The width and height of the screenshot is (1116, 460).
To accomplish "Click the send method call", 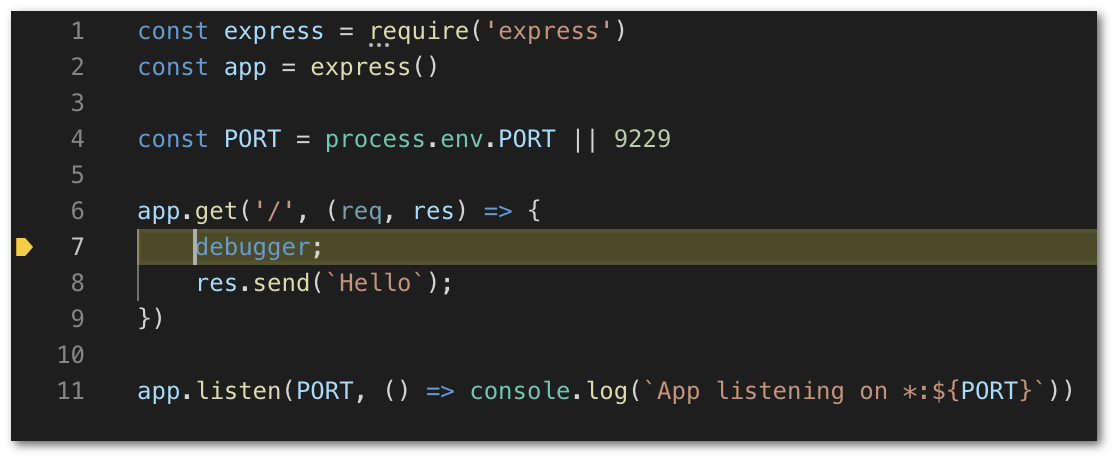I will pos(281,283).
